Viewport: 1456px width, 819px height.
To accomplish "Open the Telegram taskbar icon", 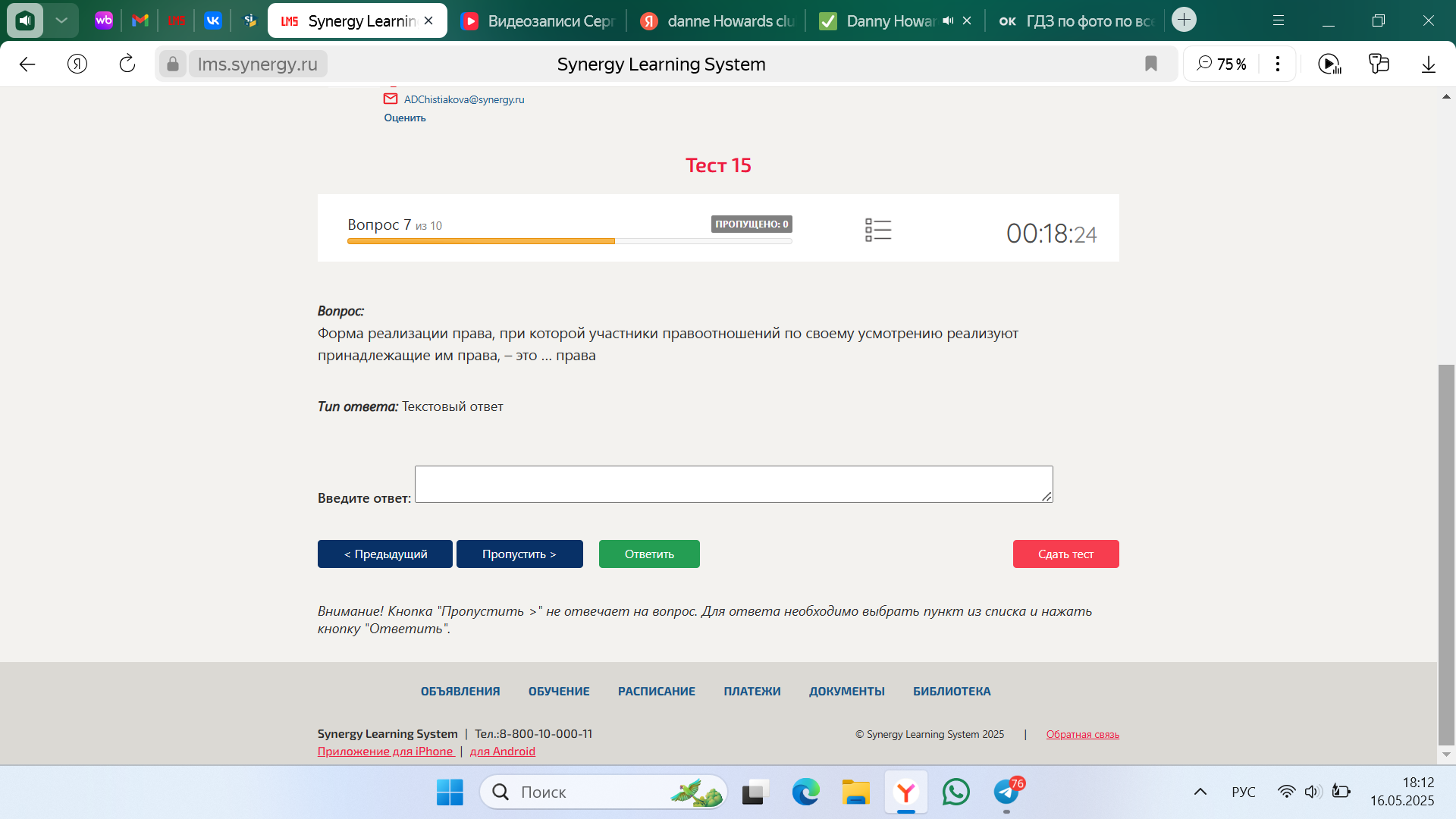I will point(1006,792).
